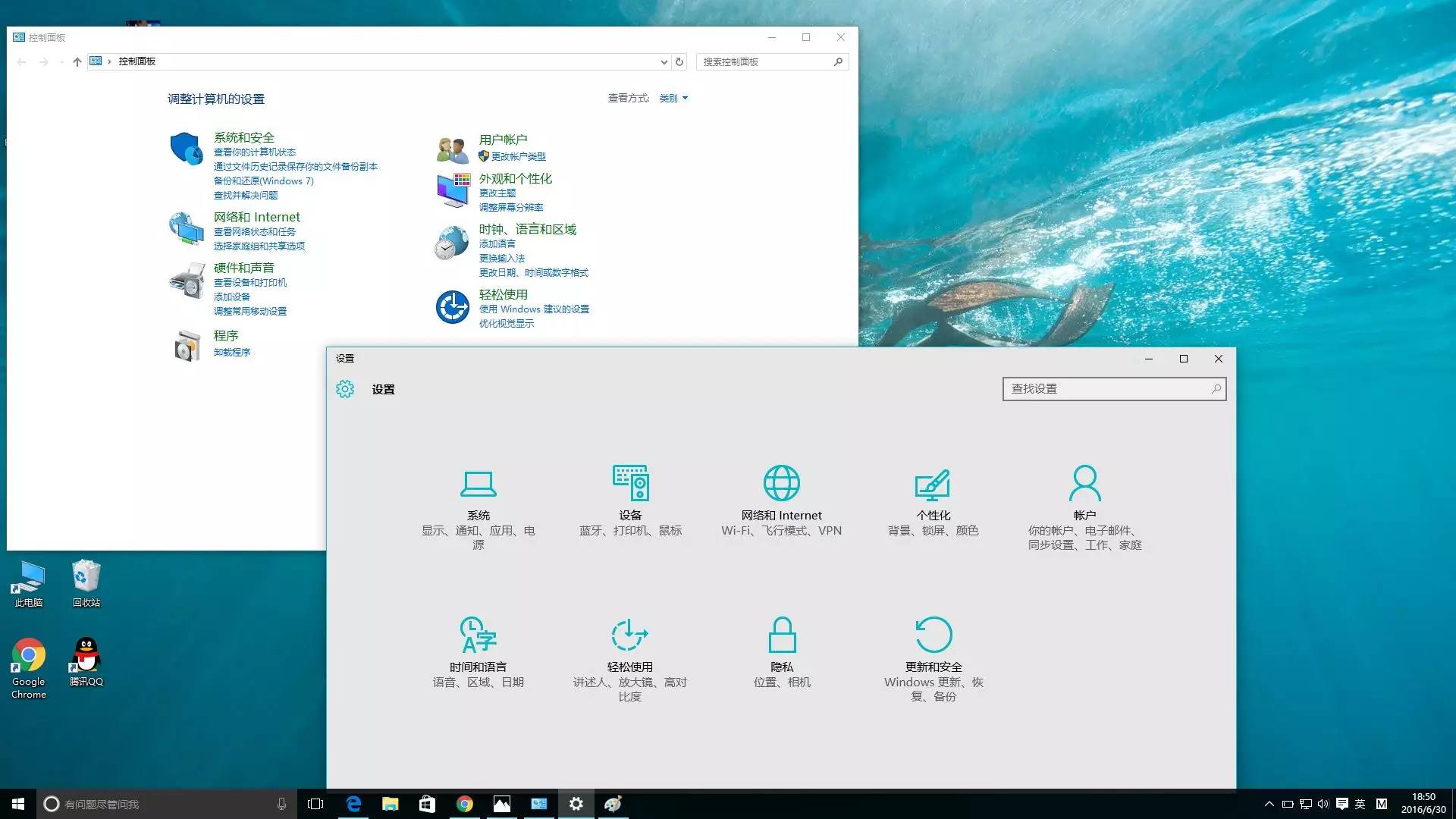The height and width of the screenshot is (819, 1456).
Task: Open the 设备 settings category icon
Action: coord(630,483)
